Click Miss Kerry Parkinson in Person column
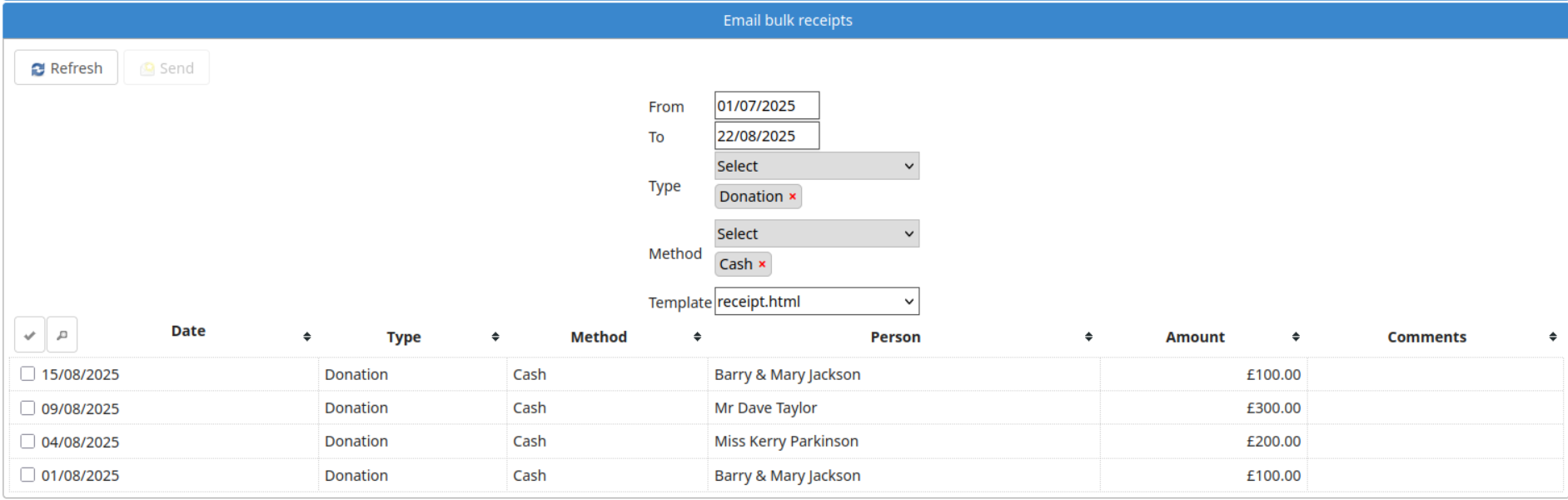This screenshot has height=500, width=1568. 786,441
